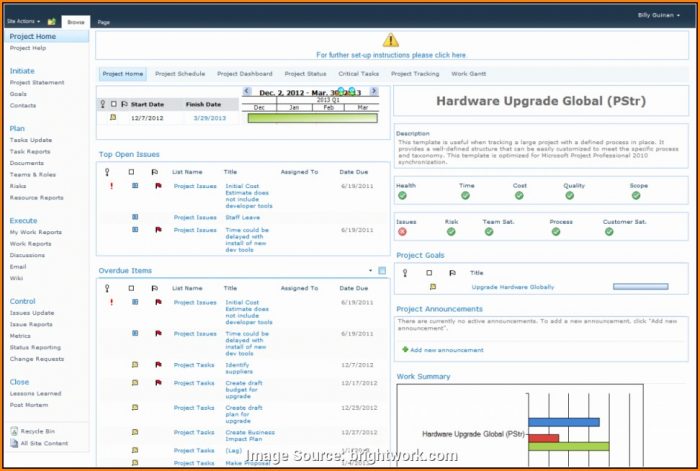Select the Work Gantt tab

click(469, 73)
